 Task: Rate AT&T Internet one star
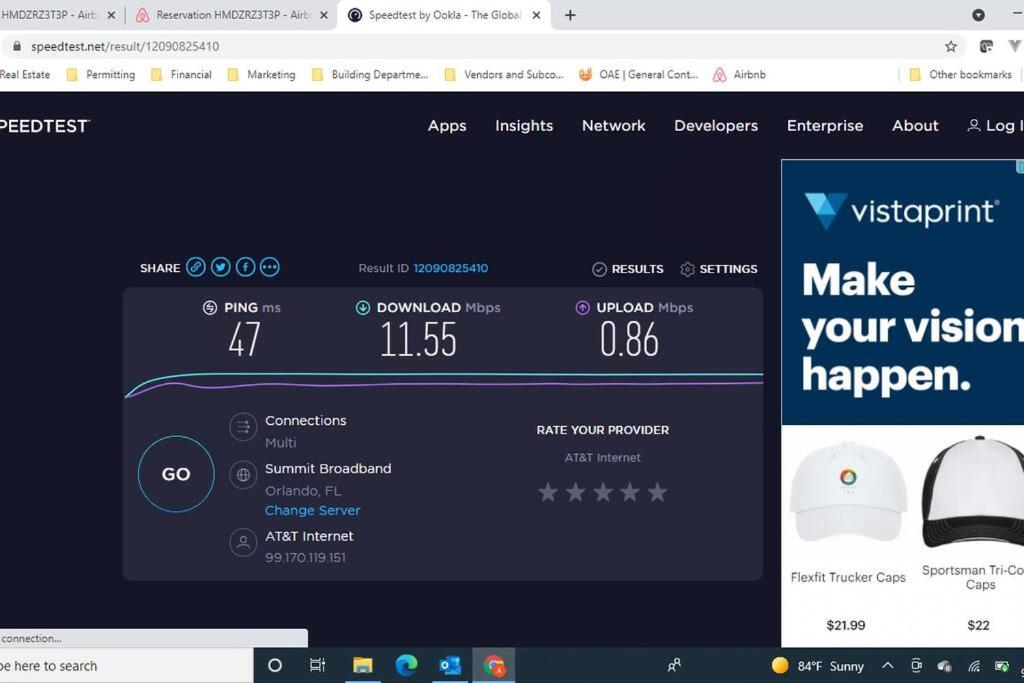pyautogui.click(x=548, y=492)
